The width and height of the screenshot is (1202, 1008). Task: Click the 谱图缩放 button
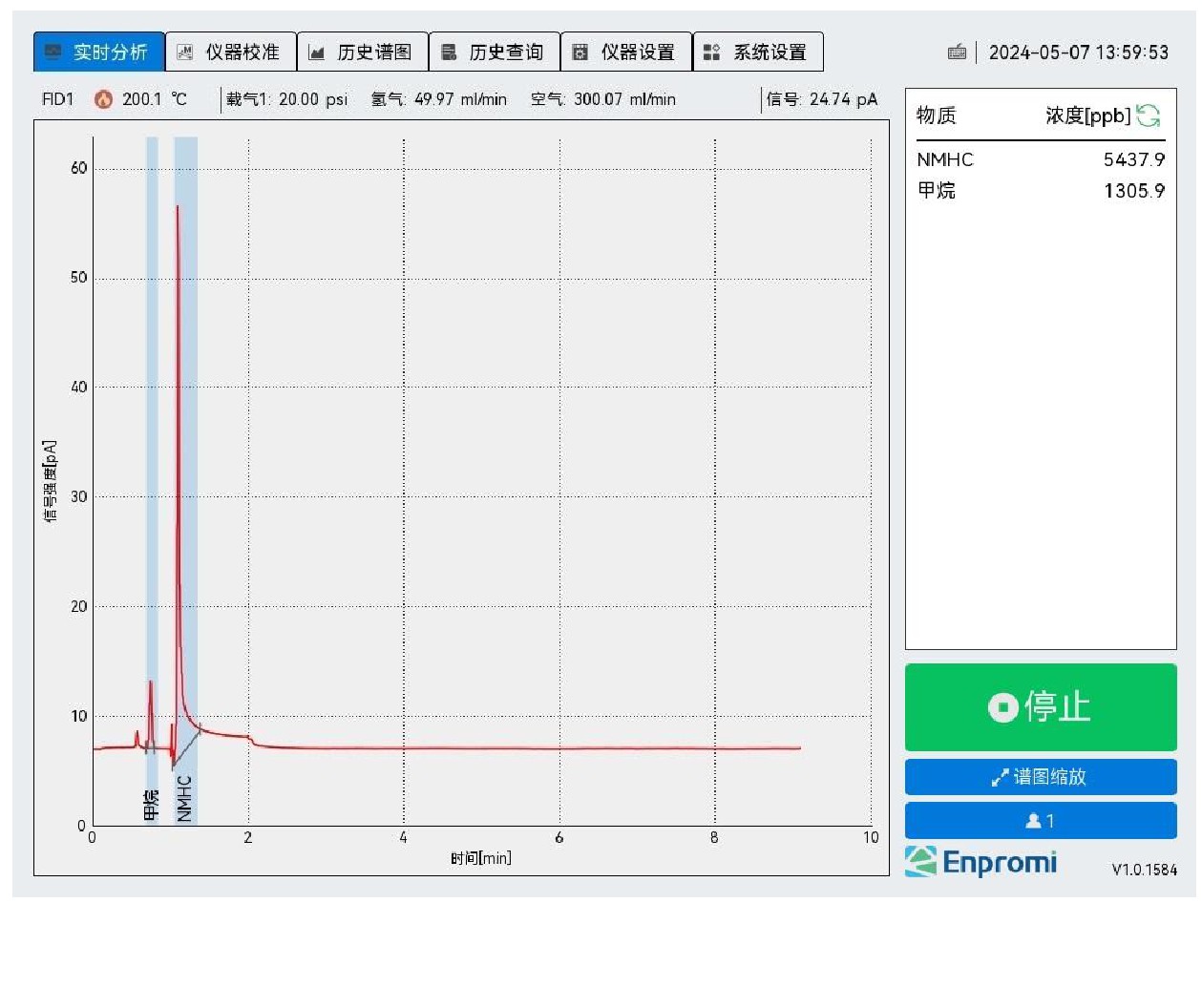coord(1041,777)
